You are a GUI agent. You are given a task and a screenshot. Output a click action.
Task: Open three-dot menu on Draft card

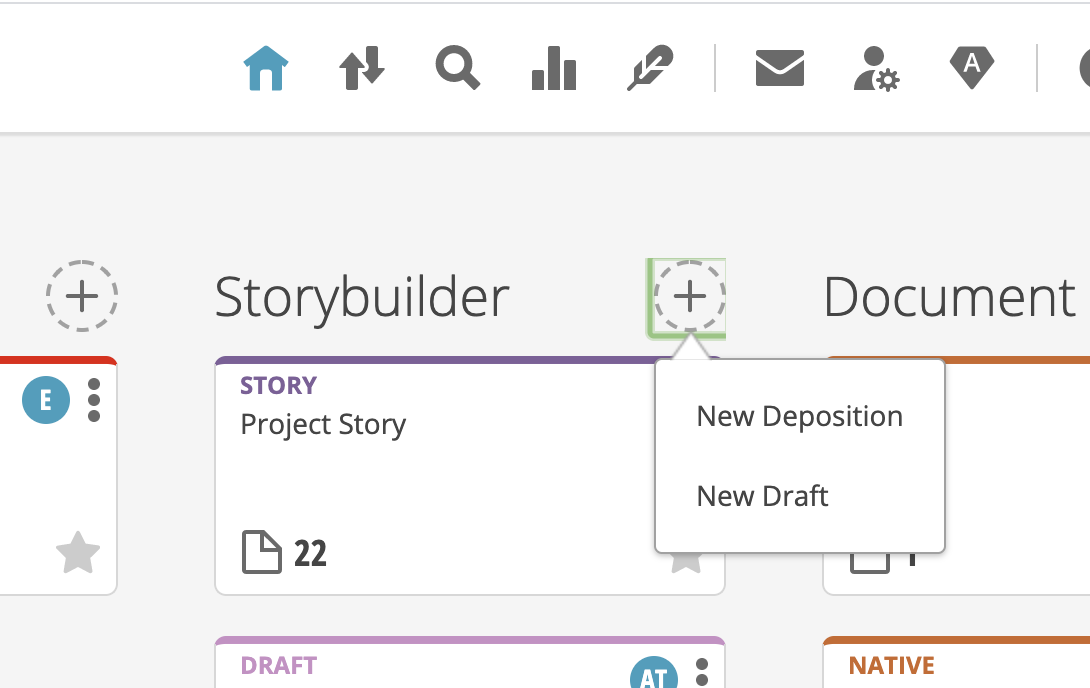[x=702, y=673]
